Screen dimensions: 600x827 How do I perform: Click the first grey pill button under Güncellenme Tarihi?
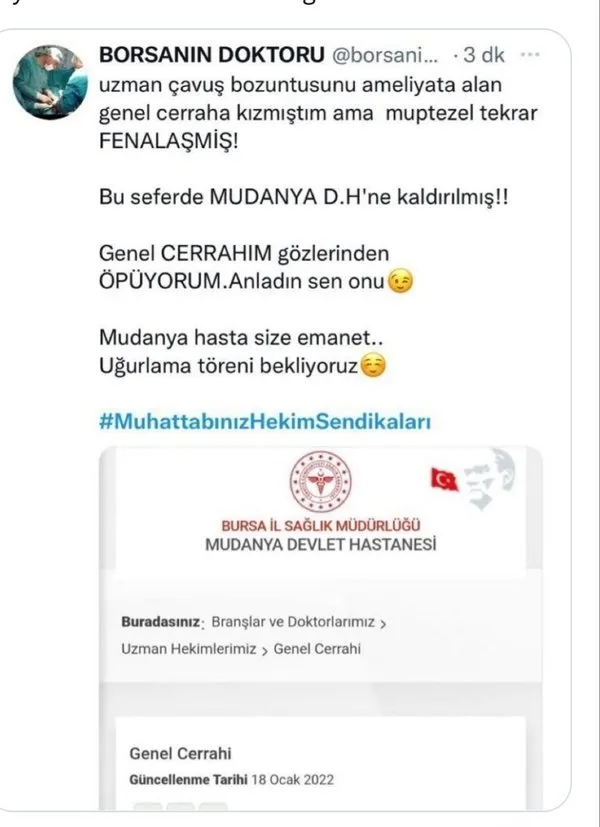point(147,806)
